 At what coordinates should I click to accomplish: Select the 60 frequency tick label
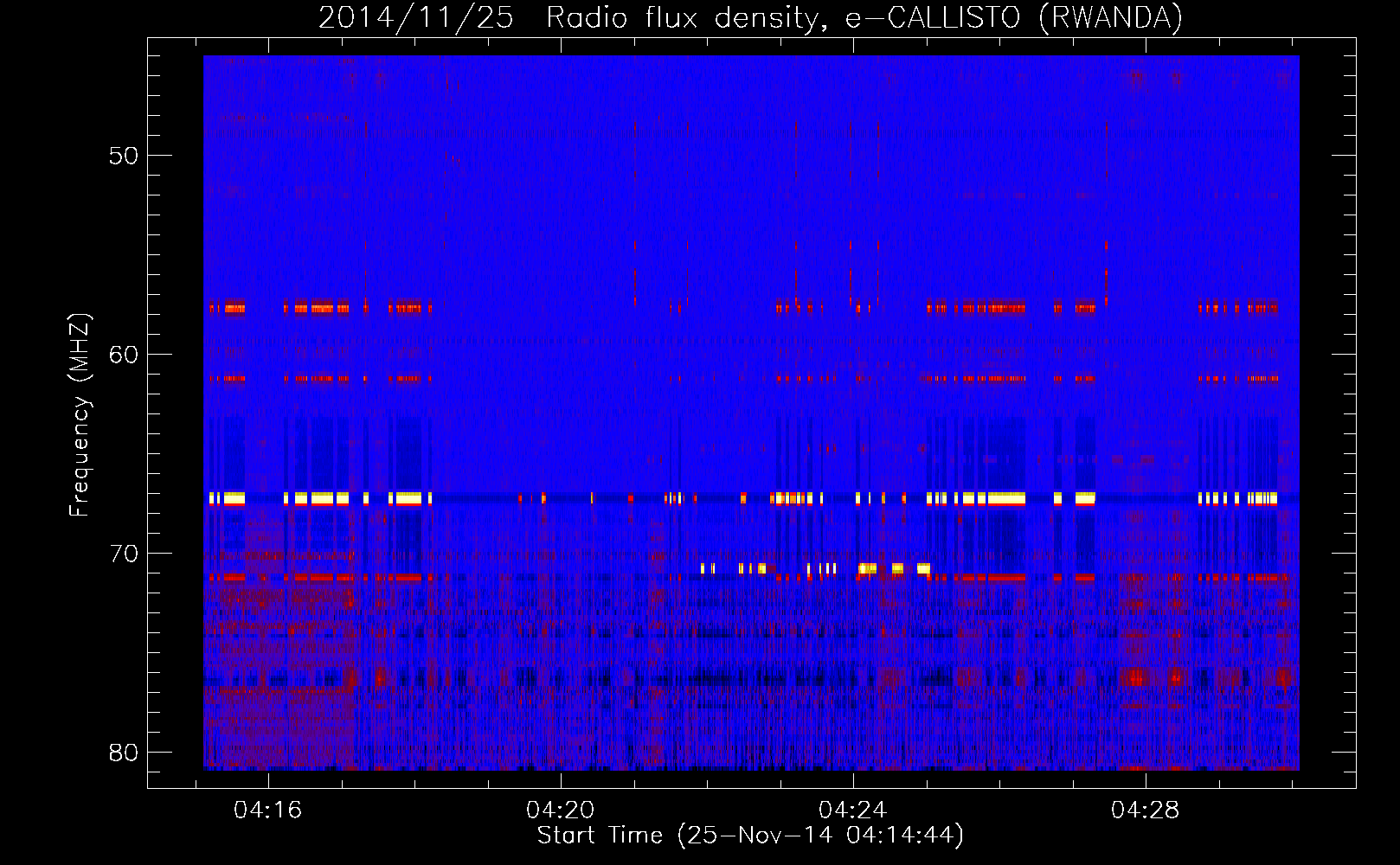[125, 355]
